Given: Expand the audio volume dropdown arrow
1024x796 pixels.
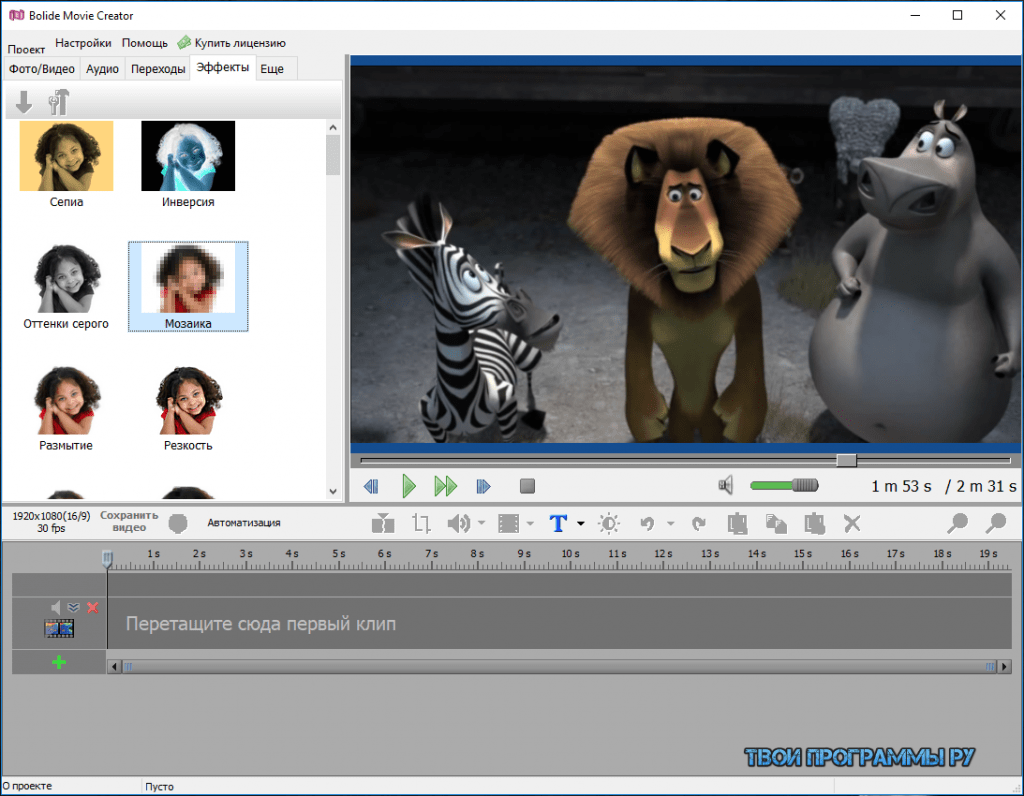Looking at the screenshot, I should point(481,523).
